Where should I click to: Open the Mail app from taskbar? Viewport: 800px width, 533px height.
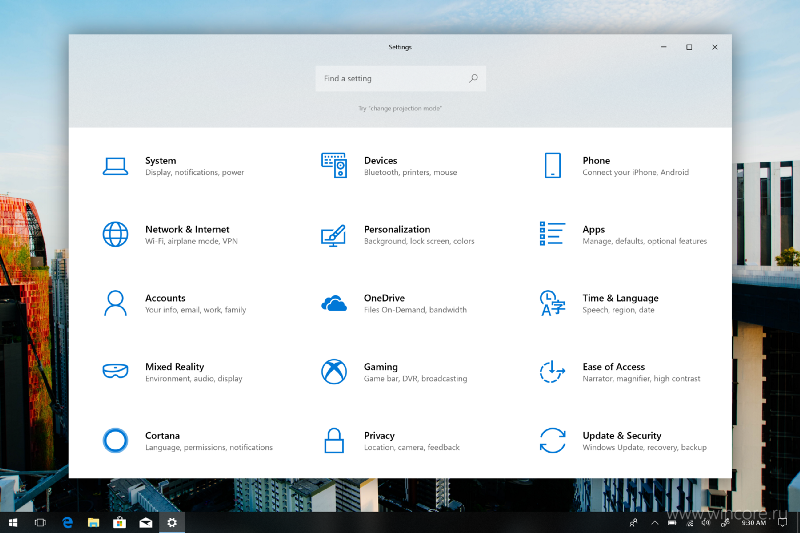146,523
